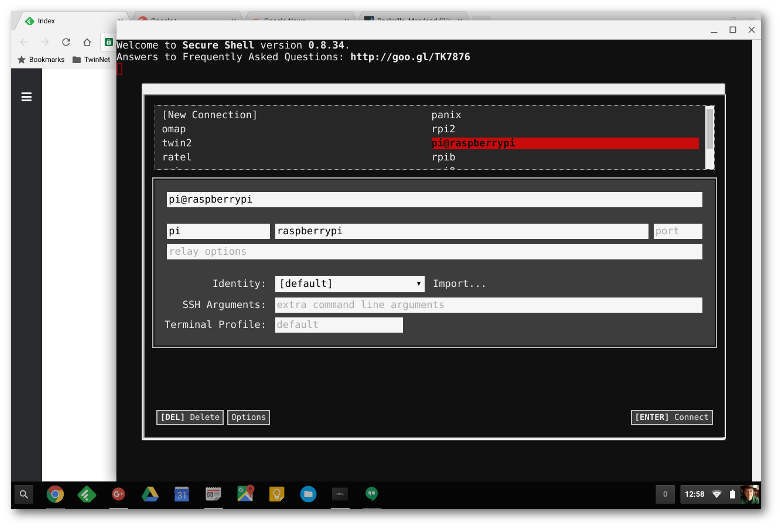Click the user avatar in the system tray
Viewport: 780px width, 528px height.
750,494
